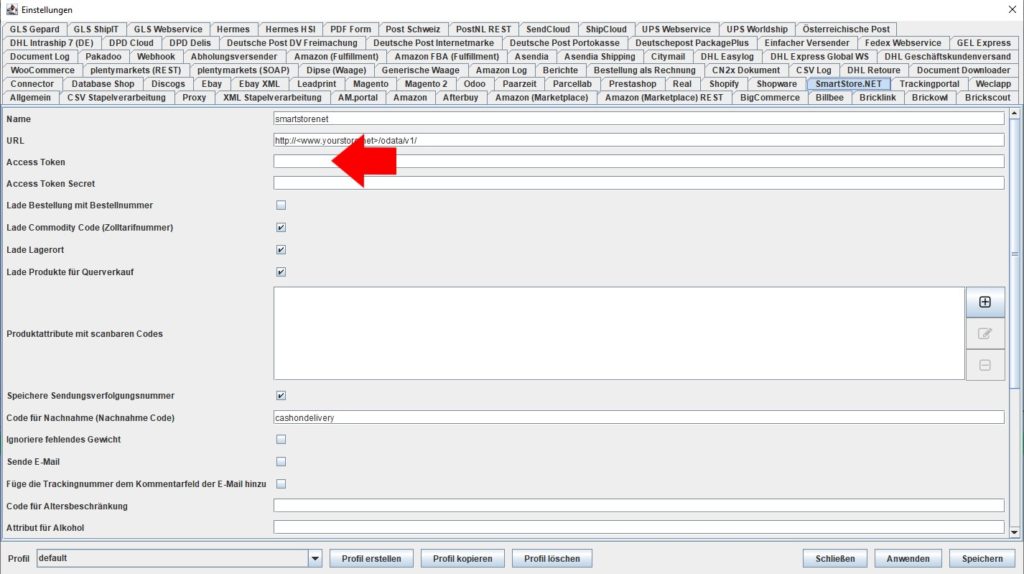The width and height of the screenshot is (1024, 574).
Task: Select the Deutsche Post Internetmarke tab
Action: pos(433,42)
